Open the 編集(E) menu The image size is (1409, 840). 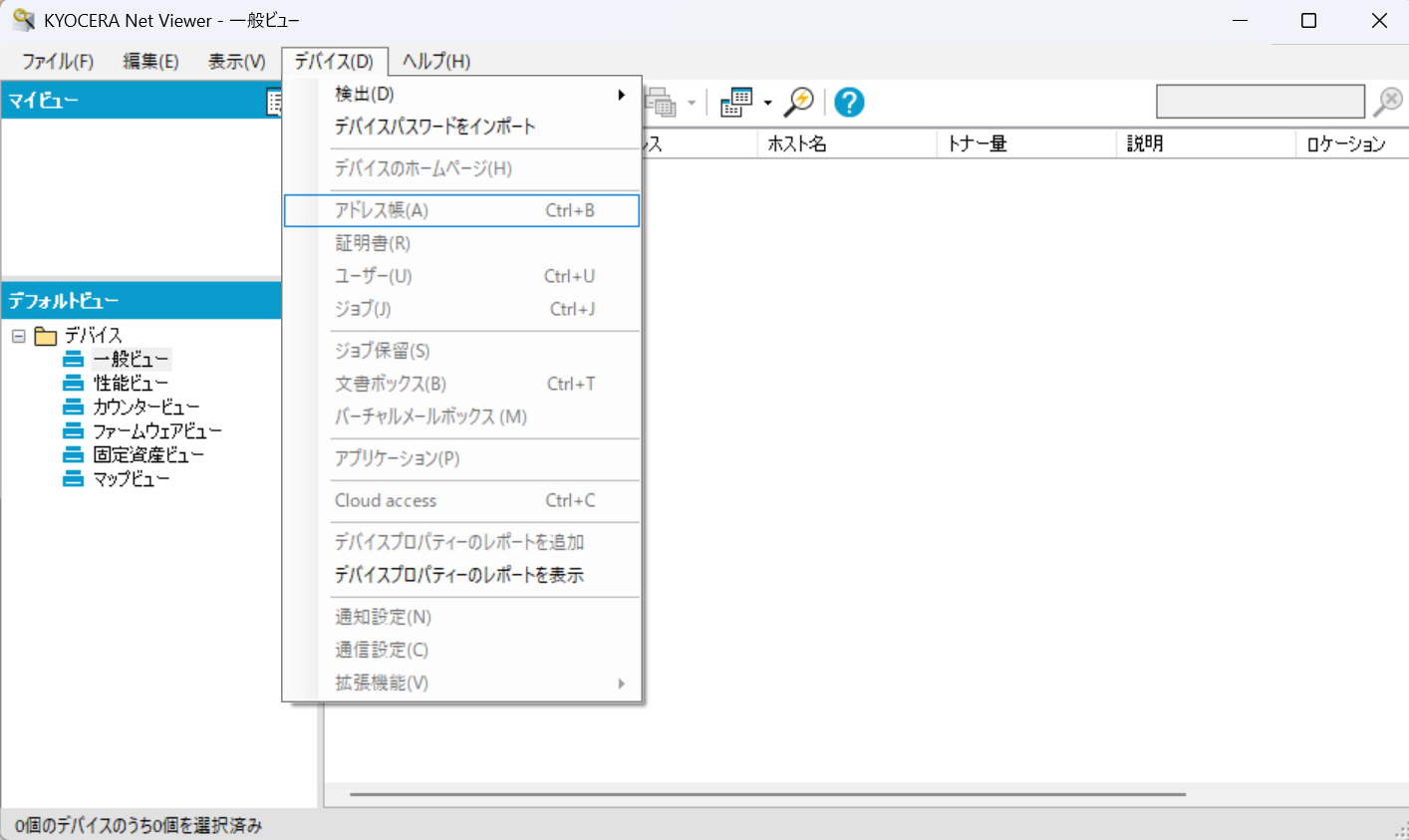pyautogui.click(x=150, y=62)
